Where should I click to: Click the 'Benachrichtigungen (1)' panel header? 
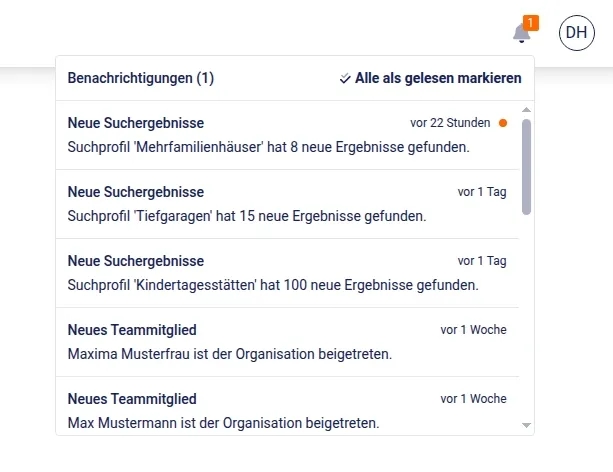point(141,78)
